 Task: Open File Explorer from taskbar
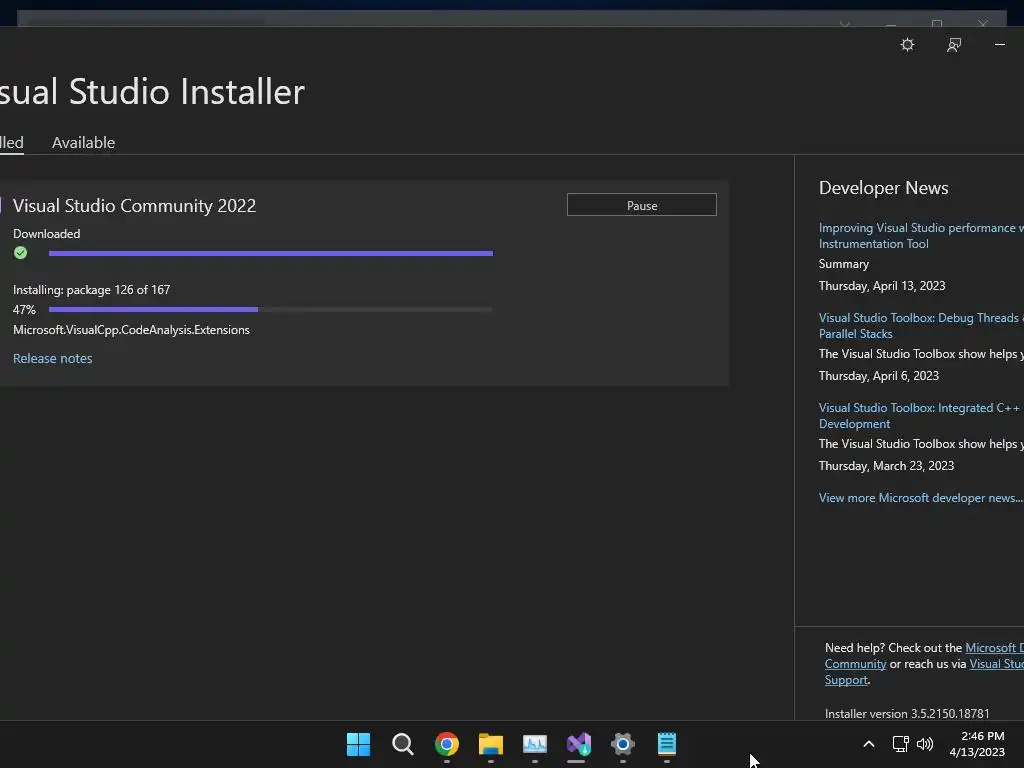click(490, 744)
